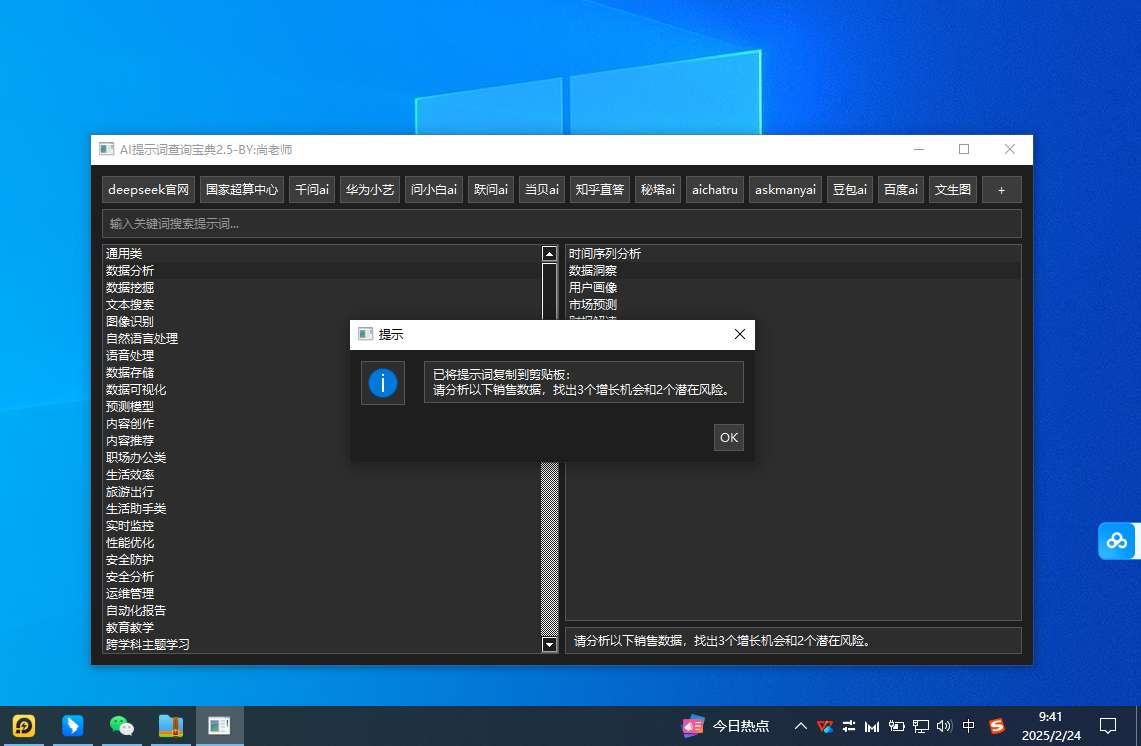This screenshot has width=1141, height=746.
Task: Open the Baidu Netdisk floating icon
Action: [1117, 541]
